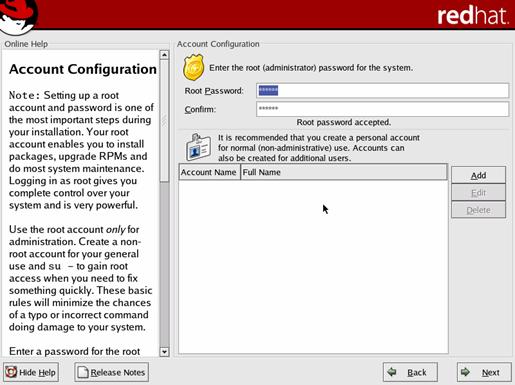Click the 'Enter the root (administrator) password' text
Image resolution: width=515 pixels, height=385 pixels.
tap(311, 68)
